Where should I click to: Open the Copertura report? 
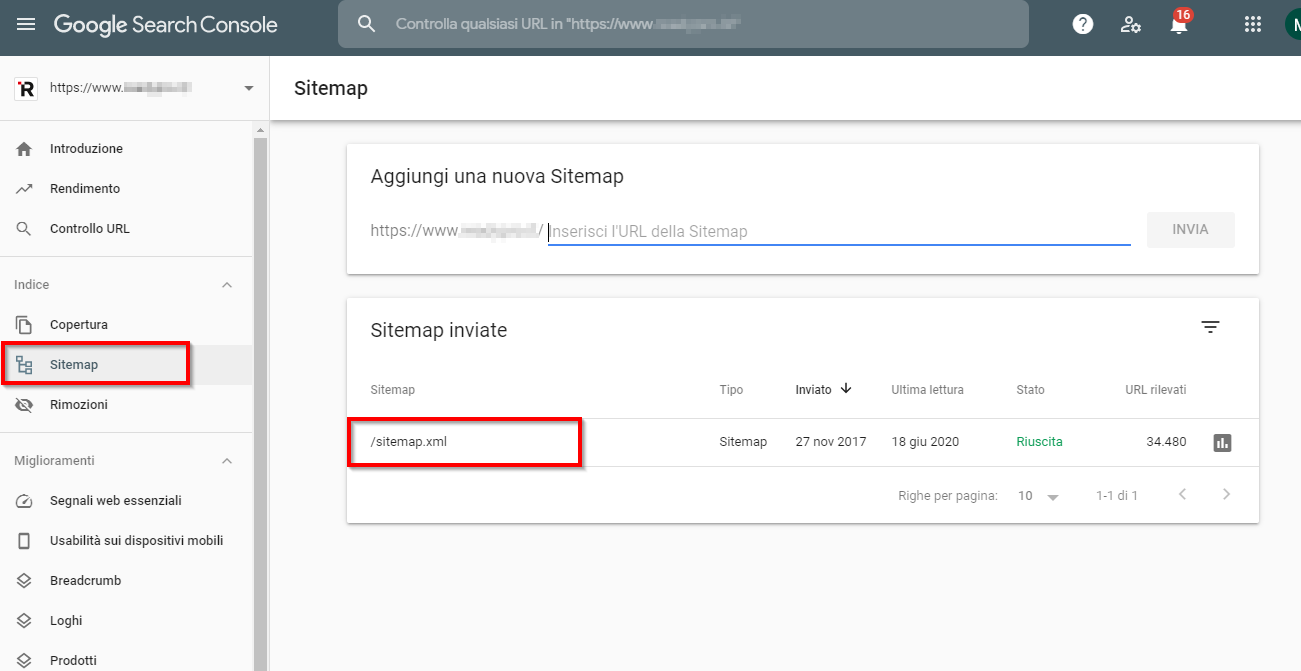point(79,325)
